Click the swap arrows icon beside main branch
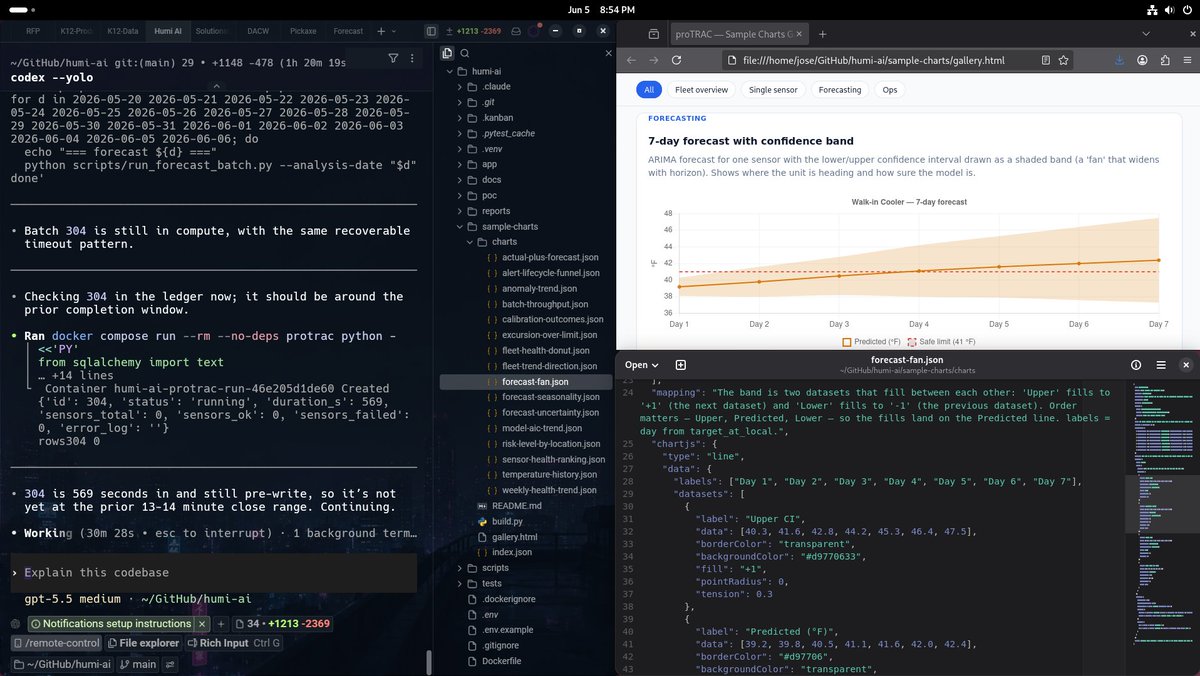1200x676 pixels. coord(170,664)
